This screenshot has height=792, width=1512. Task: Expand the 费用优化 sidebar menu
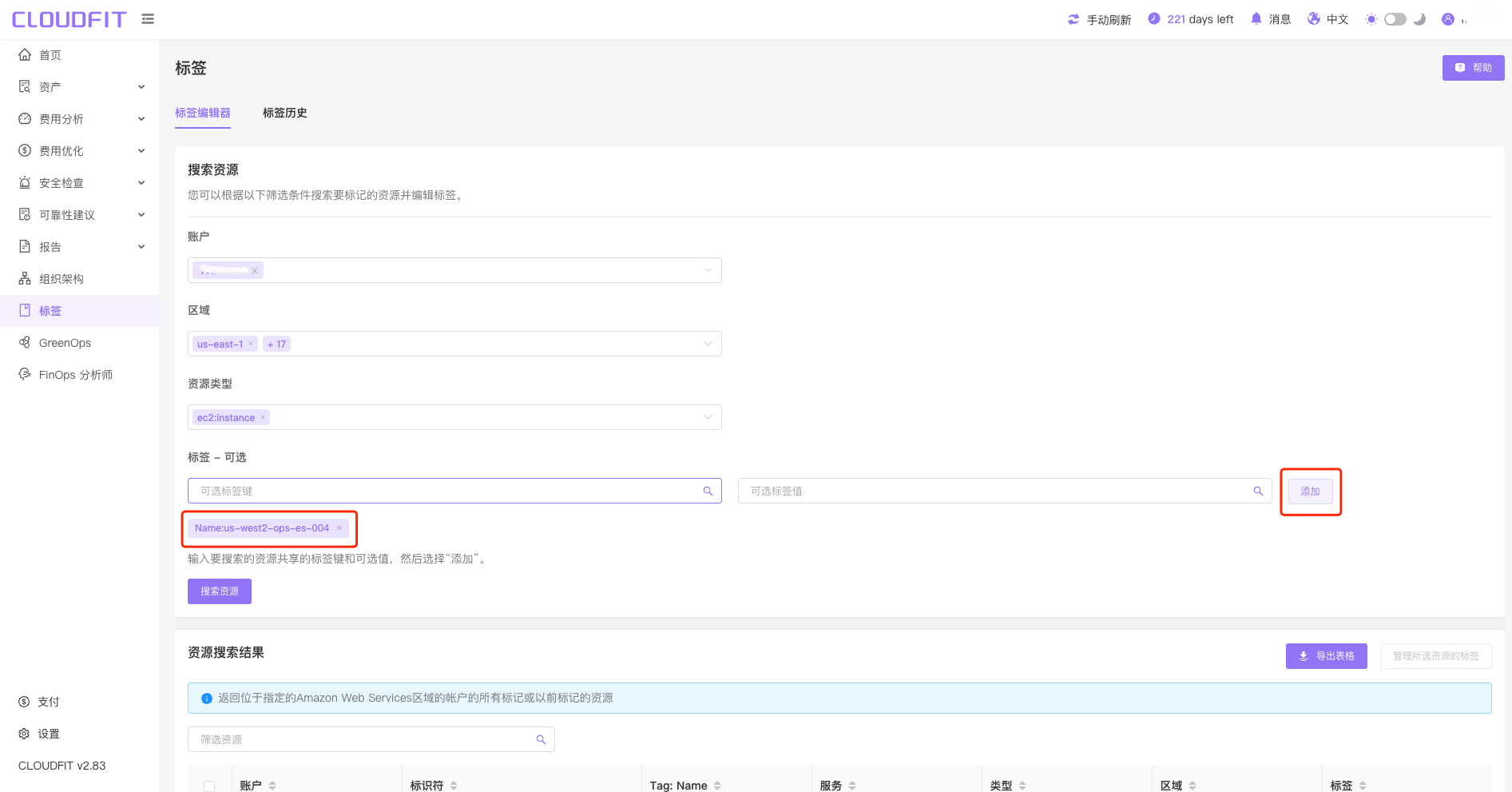click(141, 150)
